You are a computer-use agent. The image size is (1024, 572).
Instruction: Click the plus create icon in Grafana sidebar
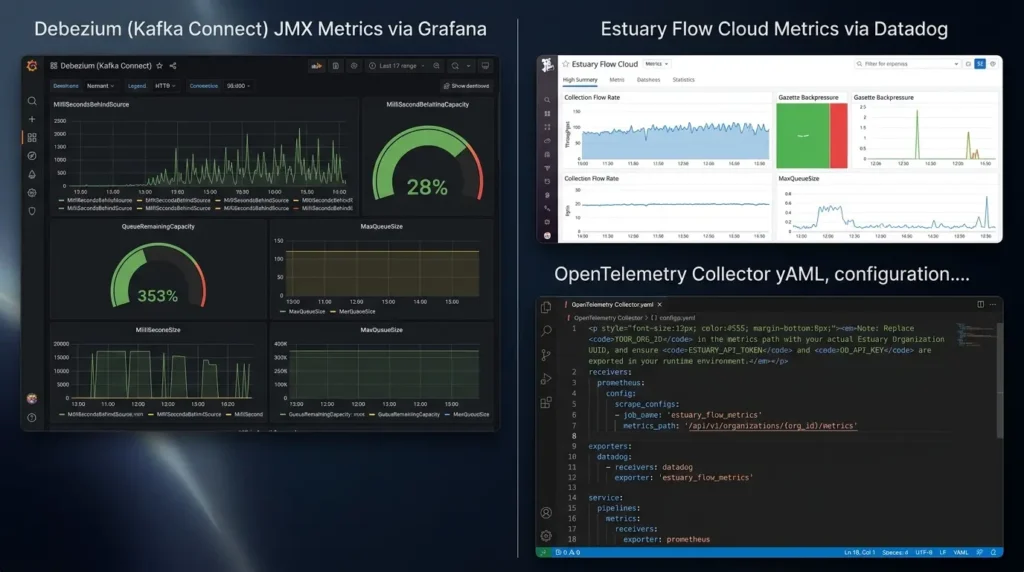[x=32, y=119]
